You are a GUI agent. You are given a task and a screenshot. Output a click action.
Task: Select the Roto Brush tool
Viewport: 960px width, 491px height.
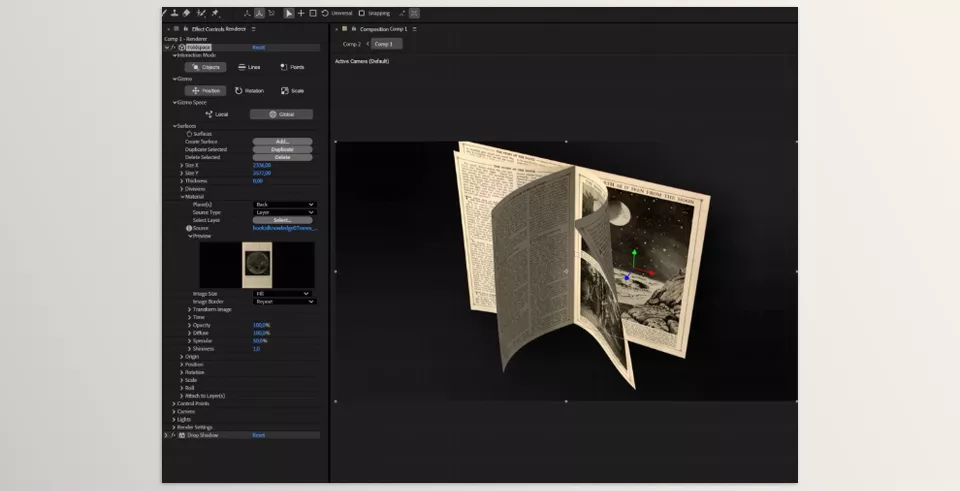[201, 13]
